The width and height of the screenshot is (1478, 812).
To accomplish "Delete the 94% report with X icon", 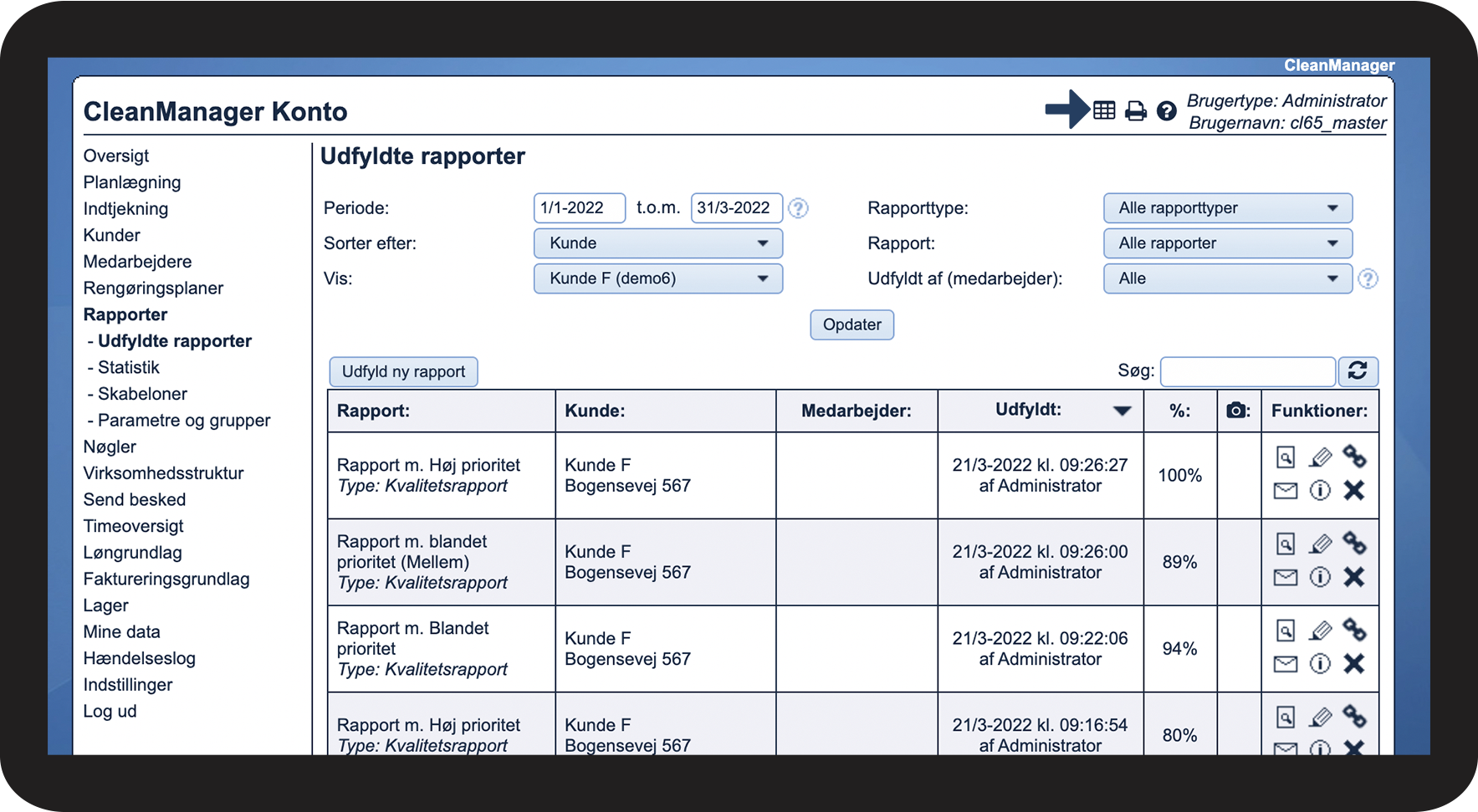I will tap(1354, 664).
